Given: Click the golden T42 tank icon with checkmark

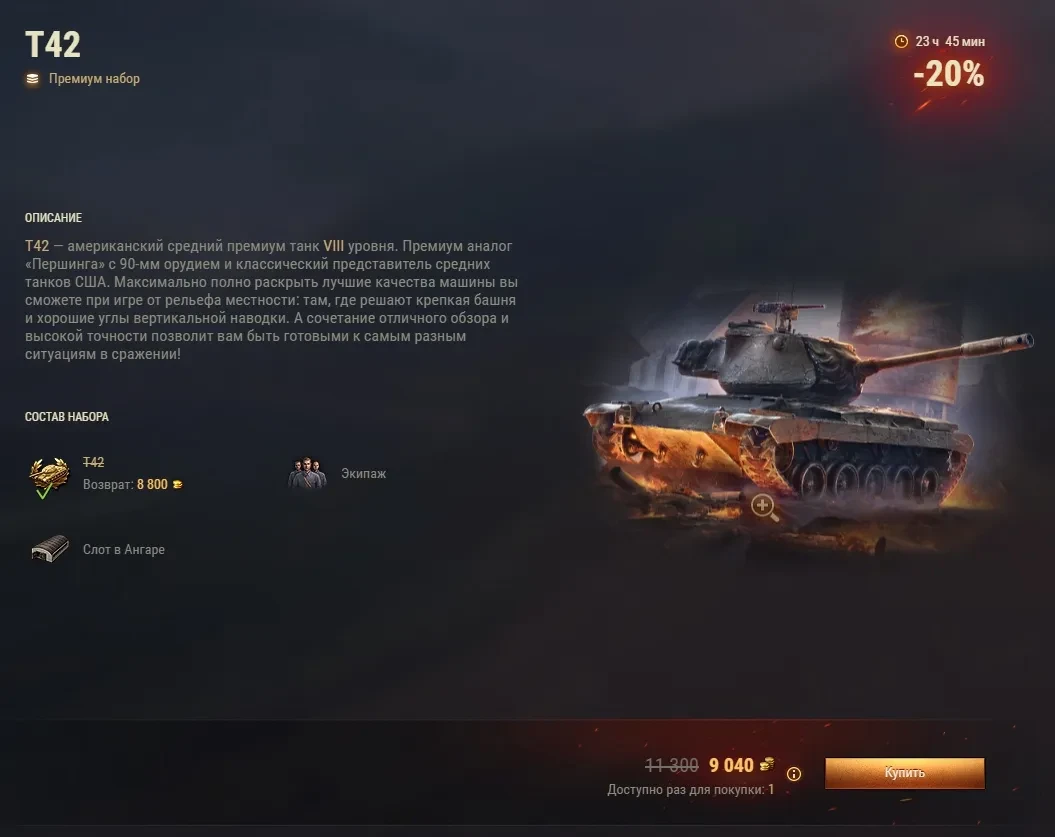Looking at the screenshot, I should point(49,477).
